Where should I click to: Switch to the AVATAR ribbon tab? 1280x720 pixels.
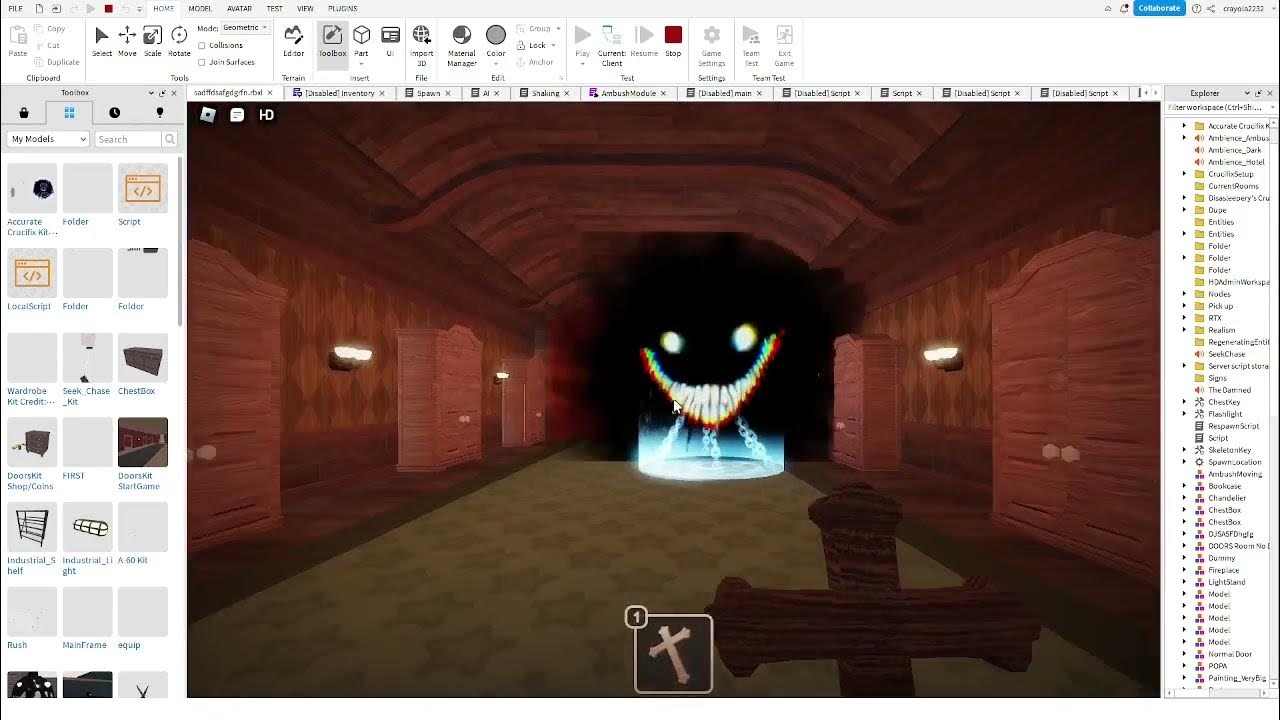(x=239, y=8)
